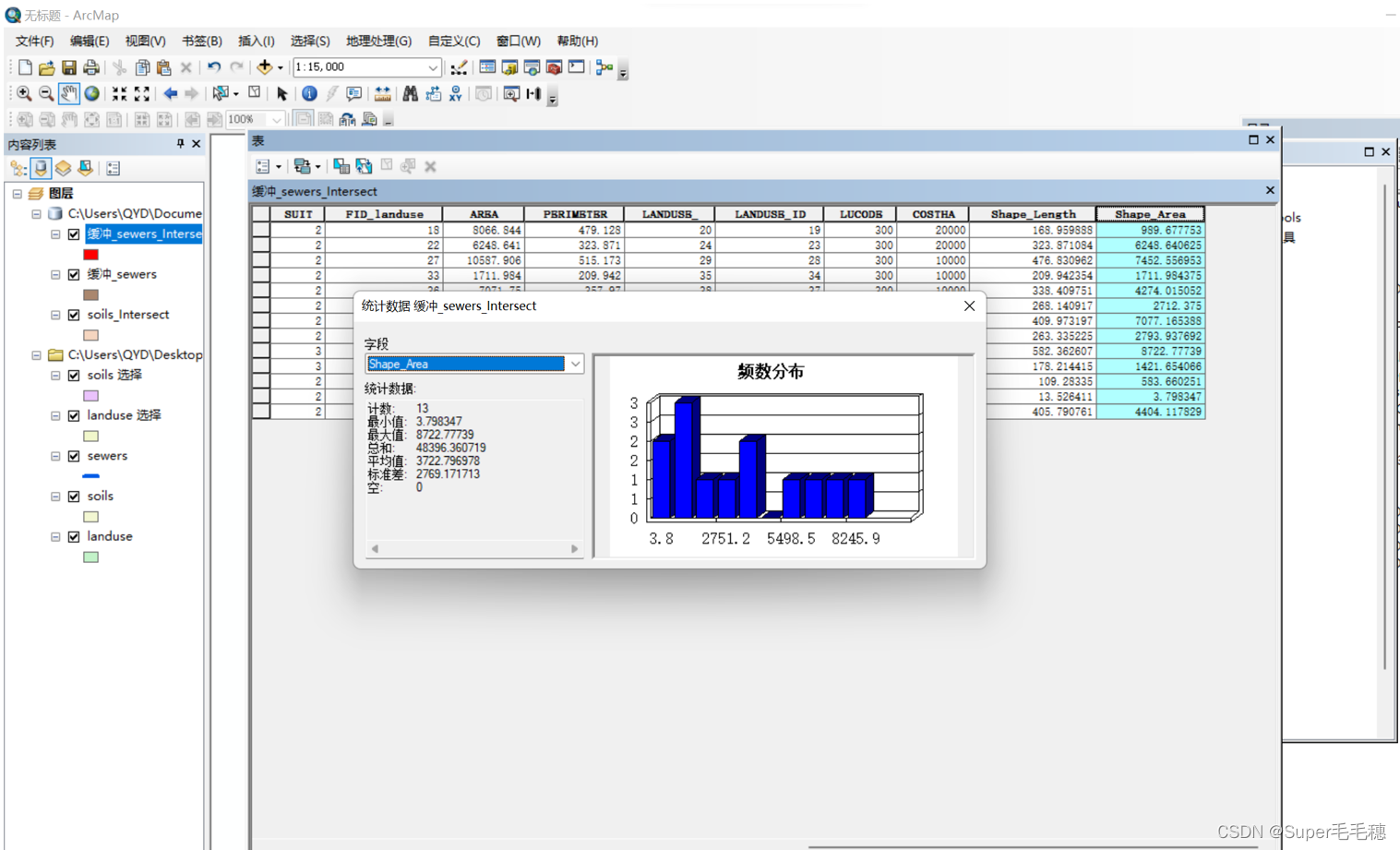This screenshot has width=1400, height=850.
Task: Open the 帮助(H) menu
Action: click(x=578, y=41)
